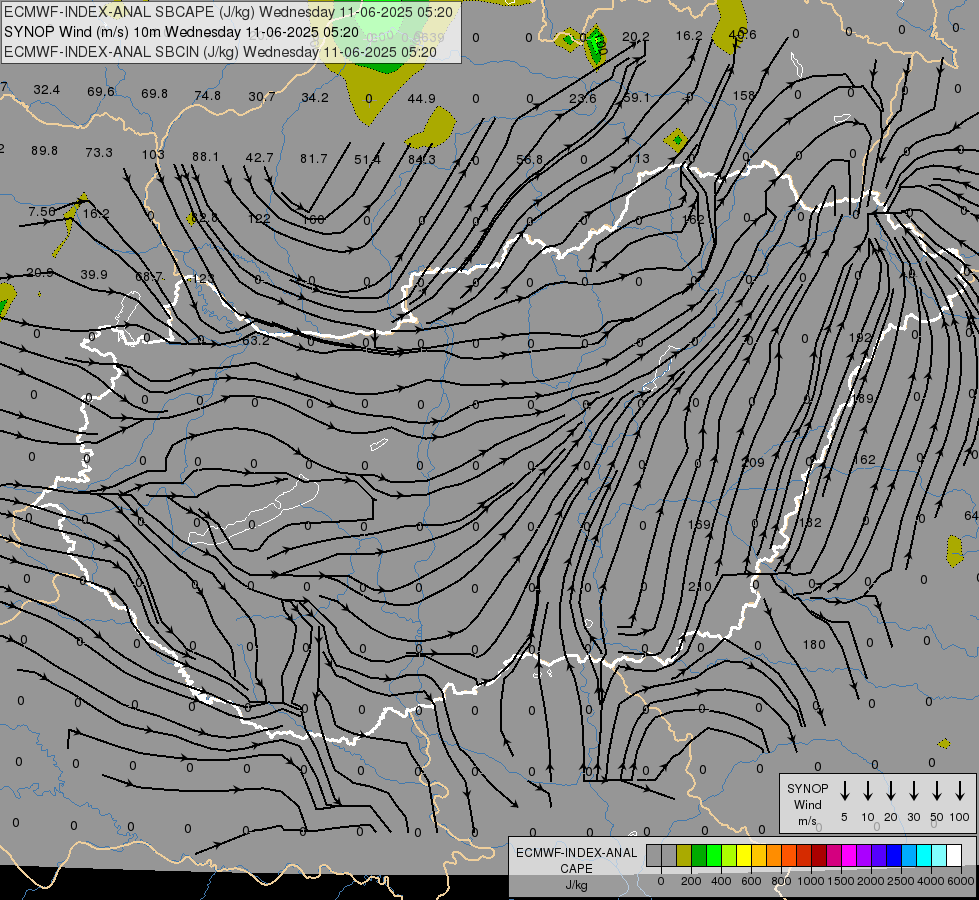979x900 pixels.
Task: Select the pure blue swatch before 2500 tick
Action: pos(893,856)
